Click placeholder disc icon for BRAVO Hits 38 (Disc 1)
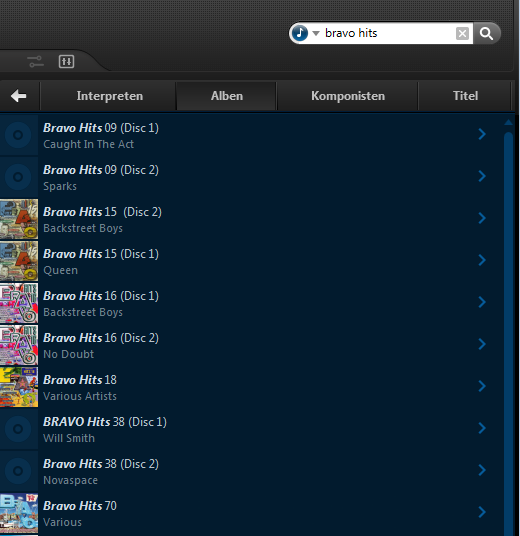Image resolution: width=520 pixels, height=536 pixels. tap(19, 429)
